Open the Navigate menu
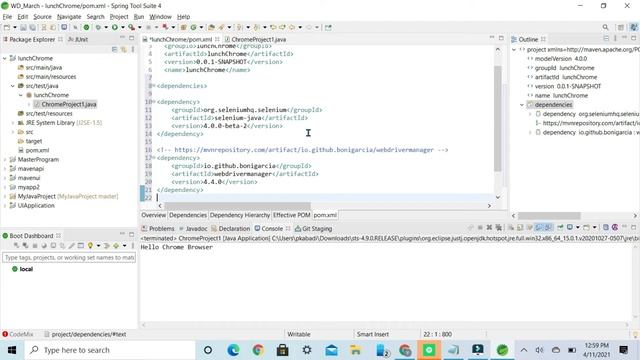 click(x=69, y=17)
